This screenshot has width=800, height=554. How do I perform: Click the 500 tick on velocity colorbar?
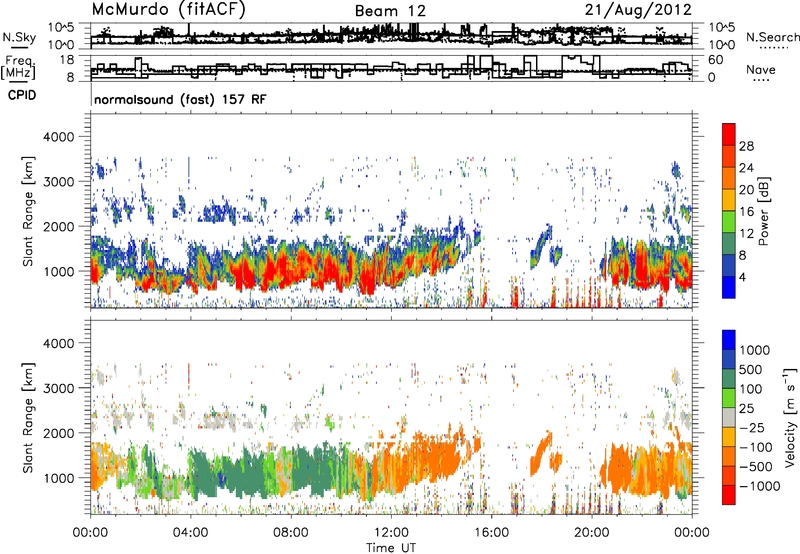pyautogui.click(x=751, y=369)
